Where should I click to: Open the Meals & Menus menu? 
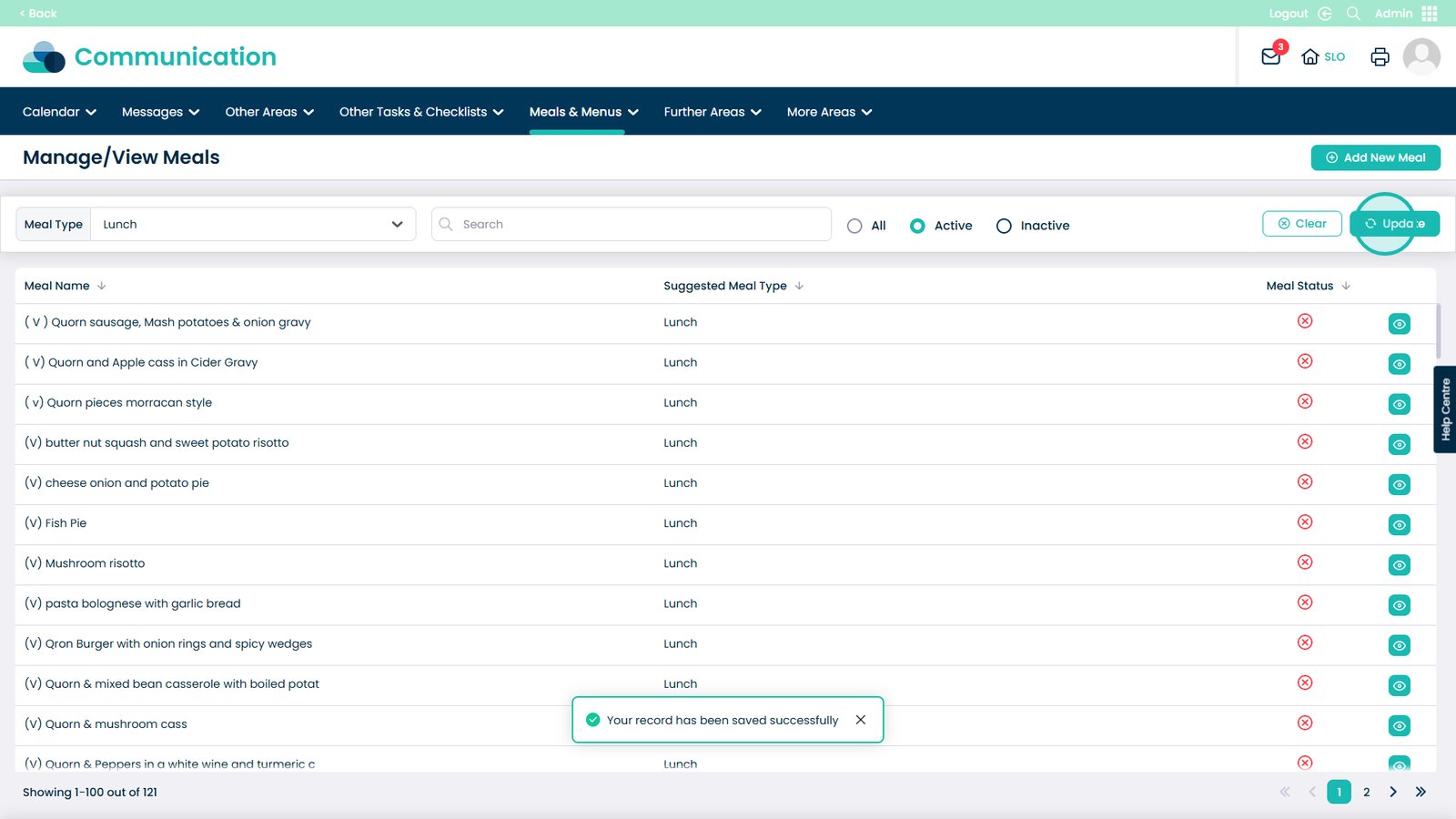click(x=583, y=112)
